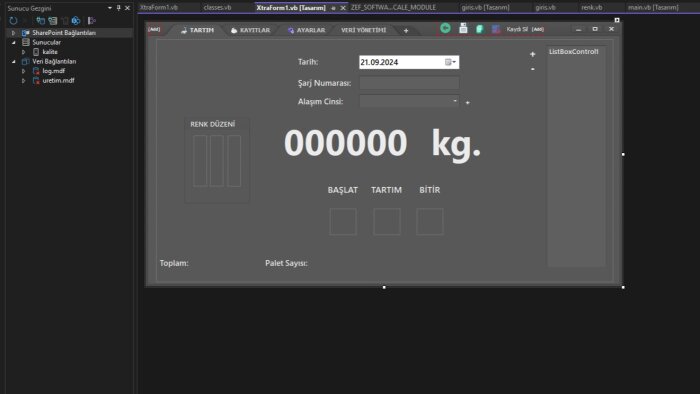Click the save disk icon in form header
This screenshot has width=700, height=394.
coord(463,28)
